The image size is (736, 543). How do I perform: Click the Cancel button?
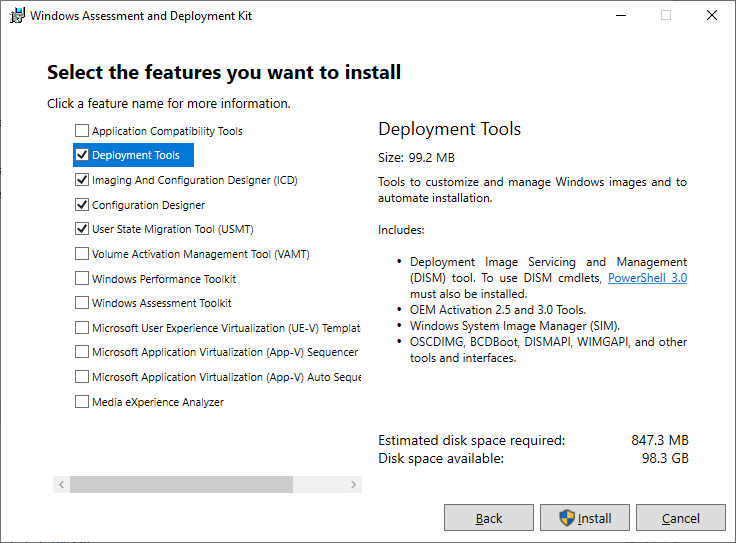tap(681, 518)
